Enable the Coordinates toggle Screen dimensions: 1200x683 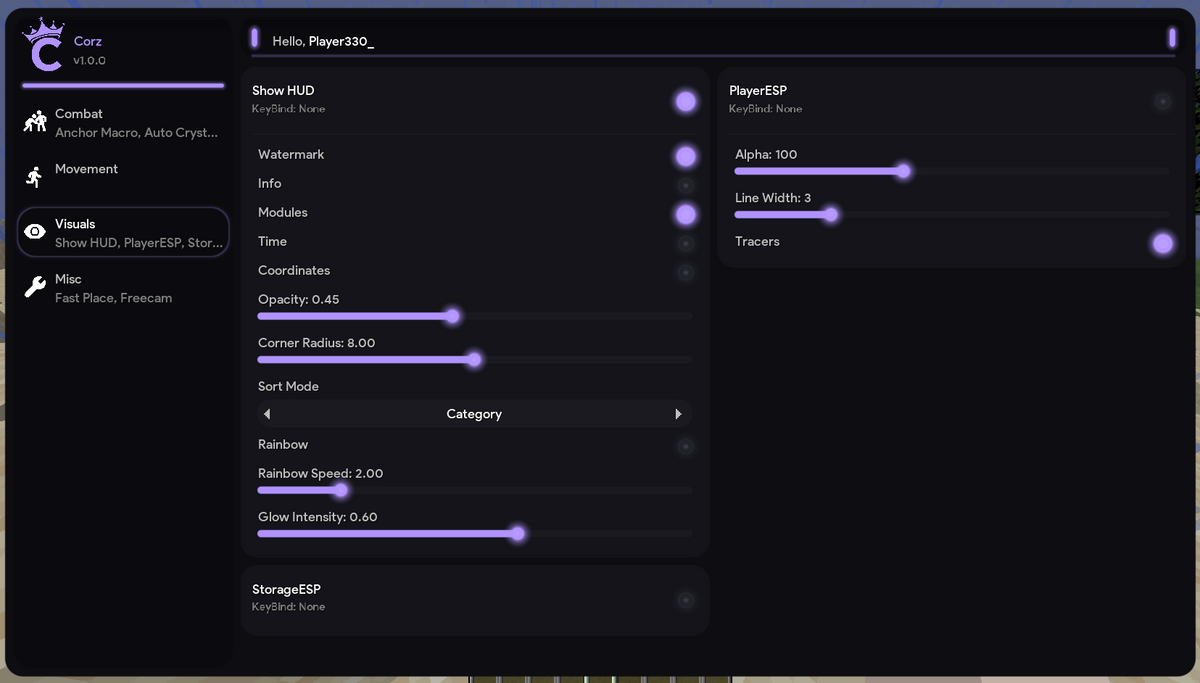point(685,272)
